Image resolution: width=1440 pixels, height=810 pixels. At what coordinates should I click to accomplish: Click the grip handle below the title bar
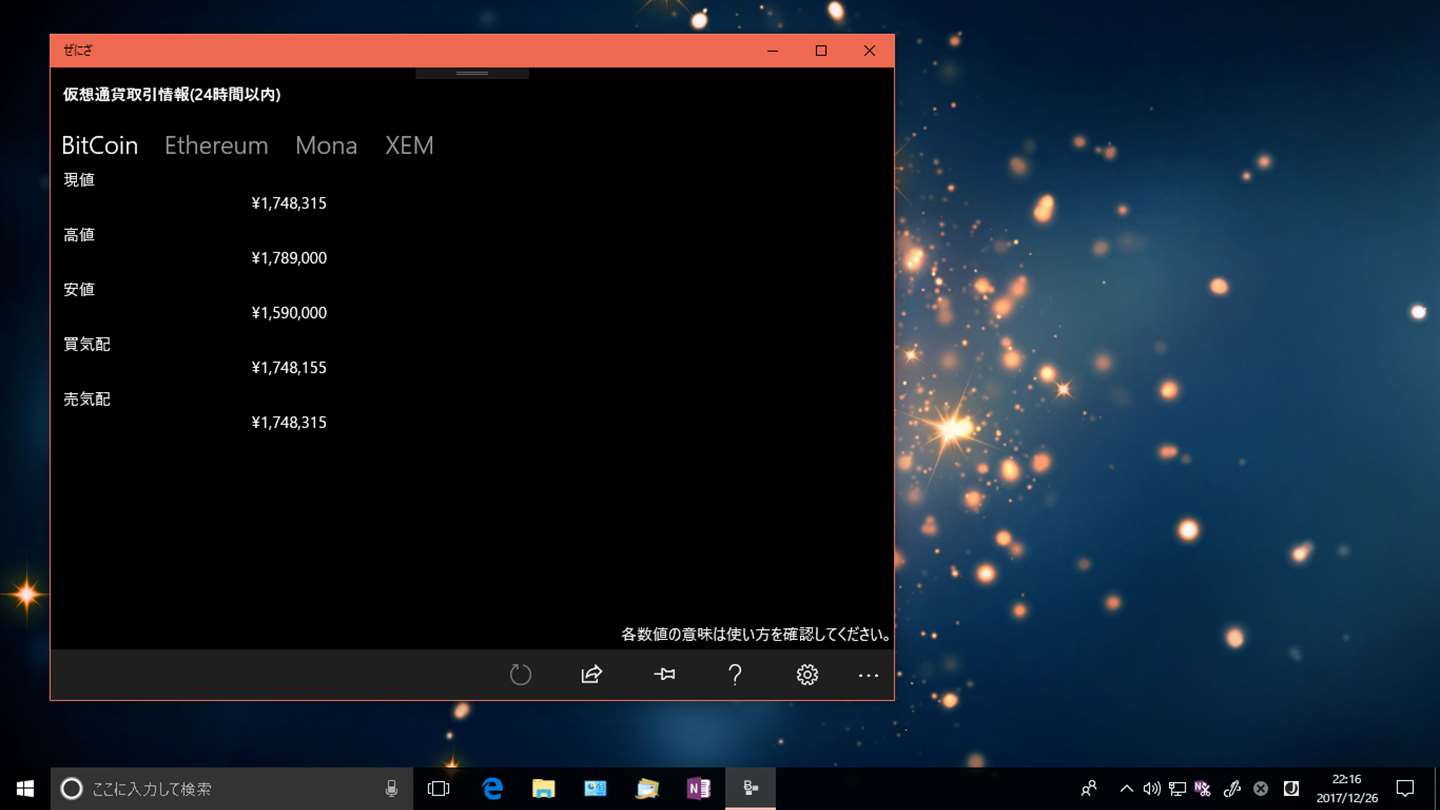coord(472,73)
